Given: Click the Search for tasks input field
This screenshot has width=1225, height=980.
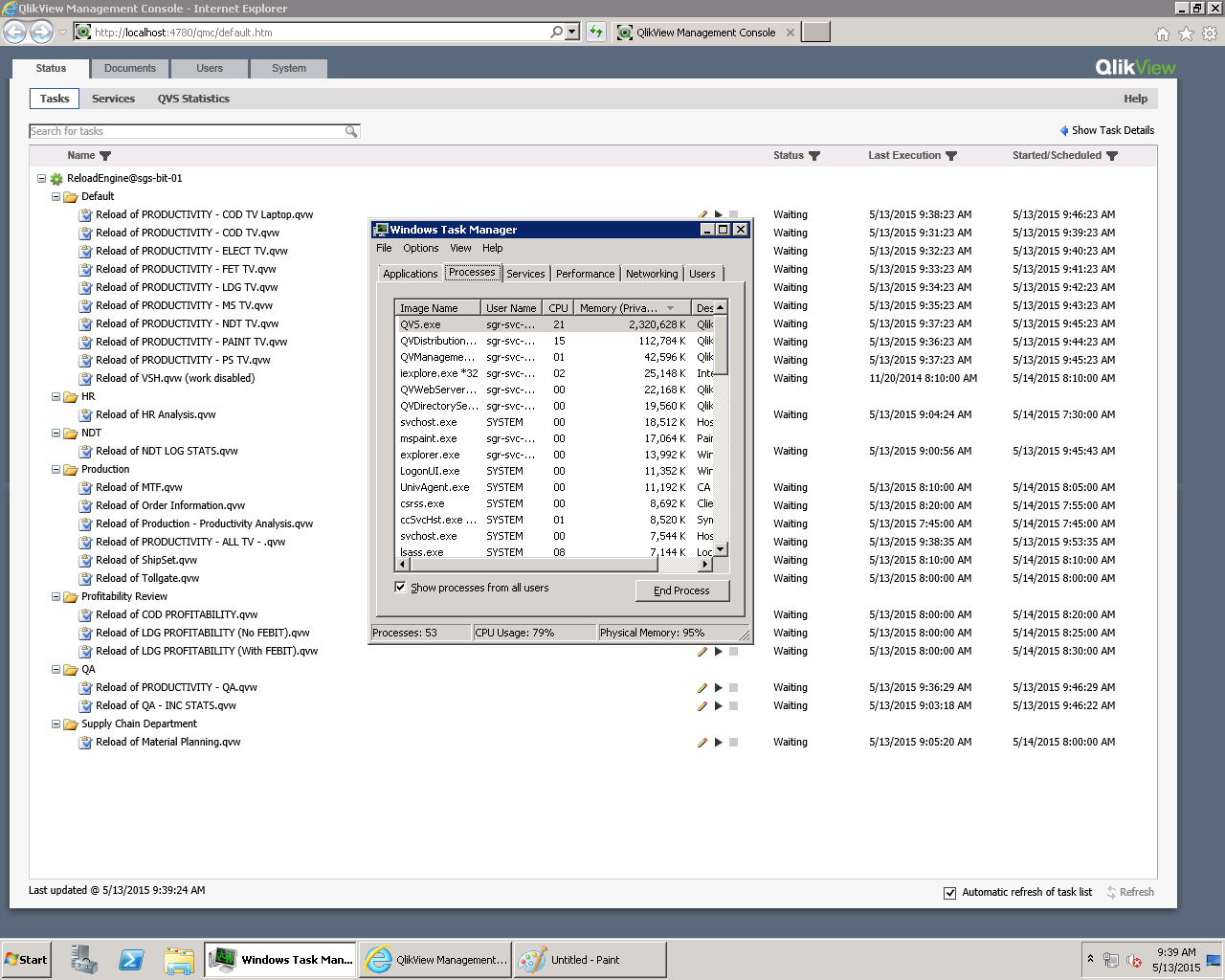Looking at the screenshot, I should click(187, 132).
